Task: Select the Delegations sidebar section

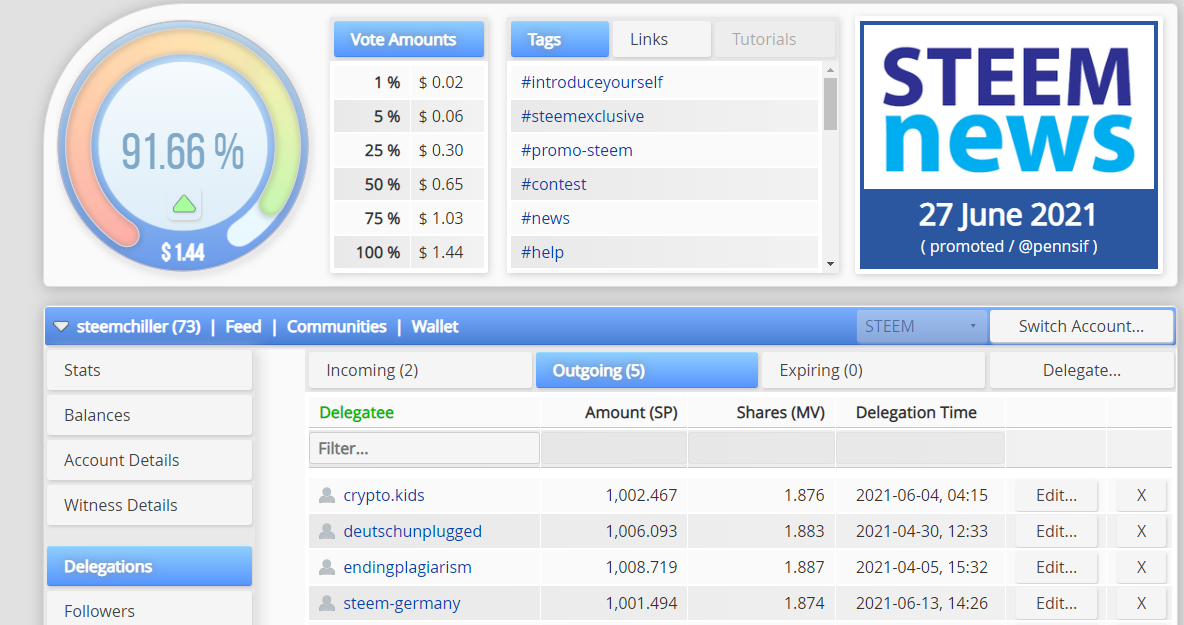Action: click(x=150, y=566)
